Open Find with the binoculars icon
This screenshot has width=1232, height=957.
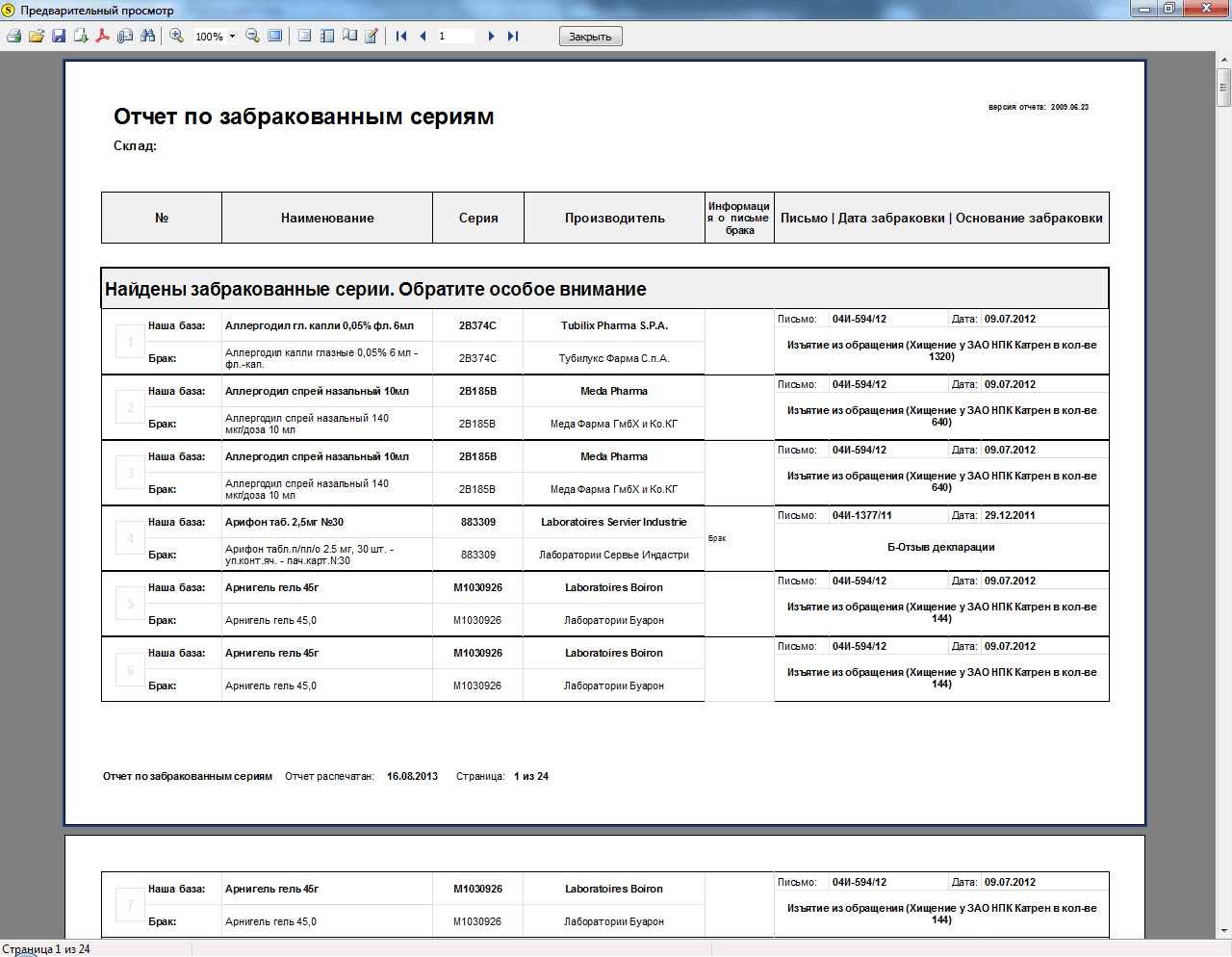tap(147, 36)
